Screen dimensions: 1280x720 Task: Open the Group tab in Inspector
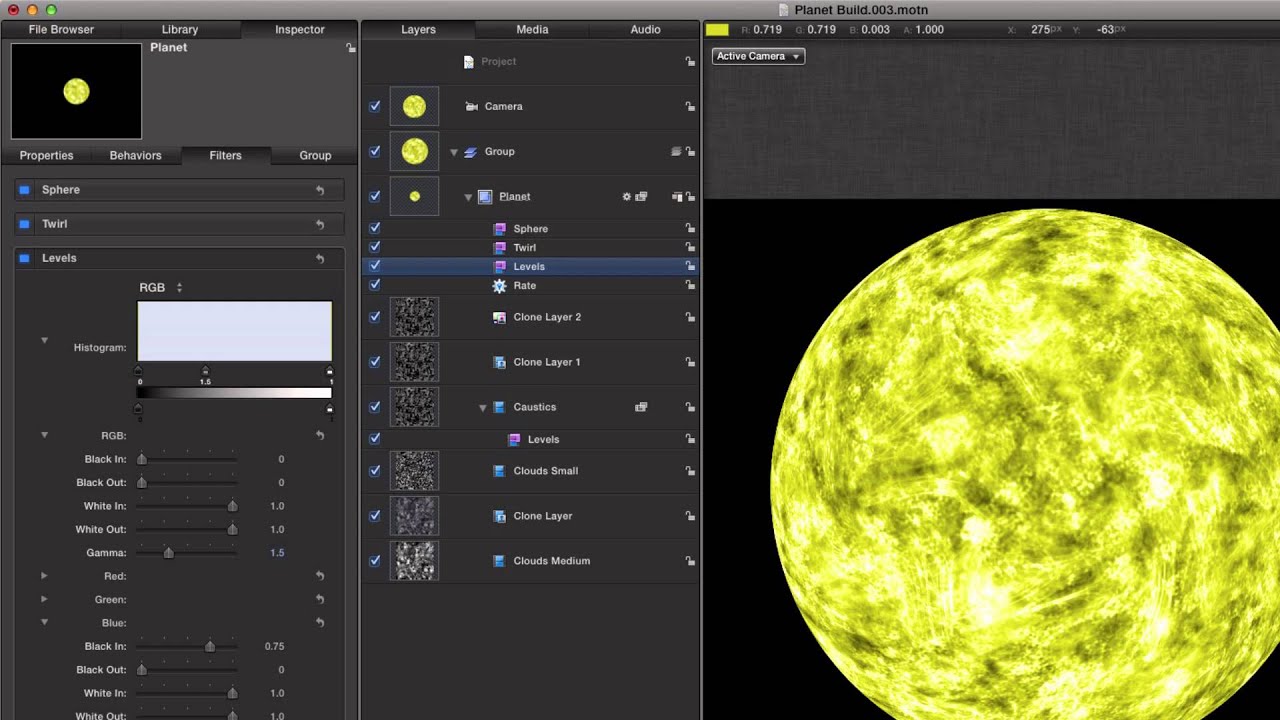click(x=315, y=156)
